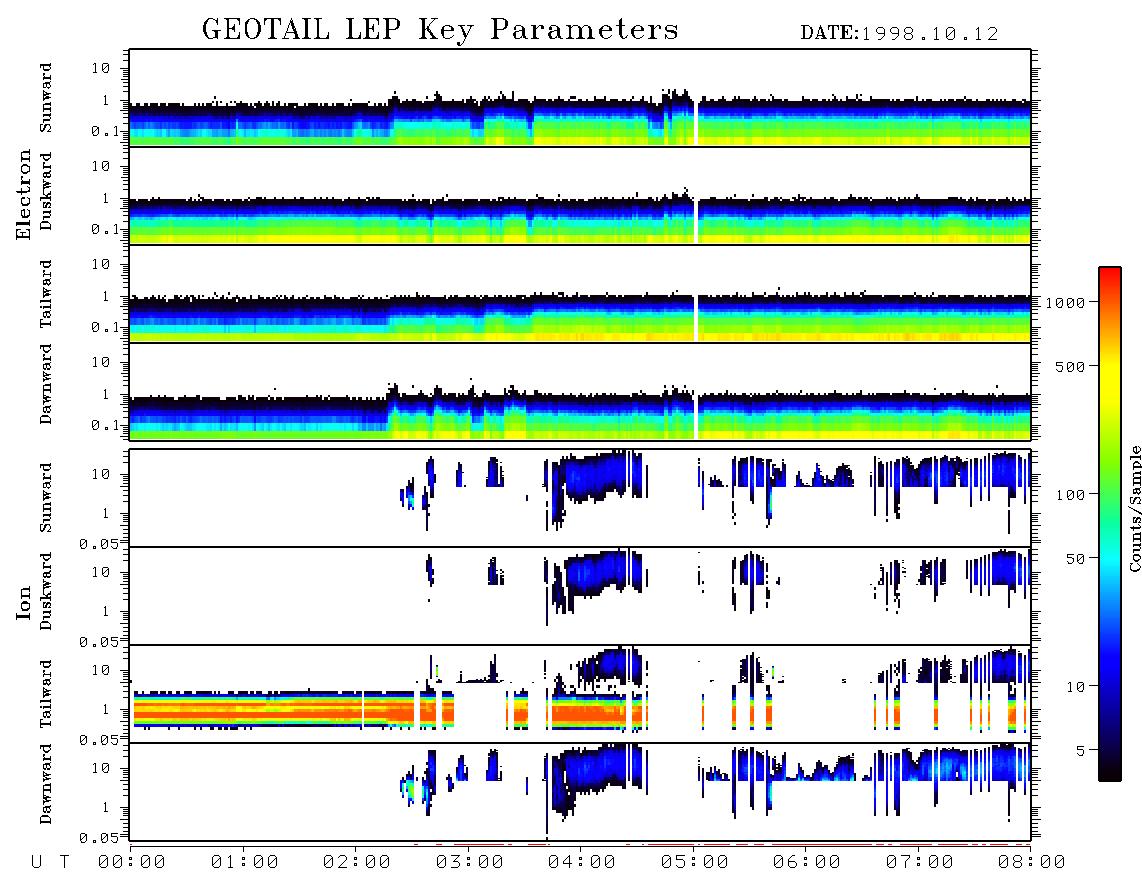The image size is (1142, 880).
Task: Select the "03:00" time tick label
Action: pos(470,863)
